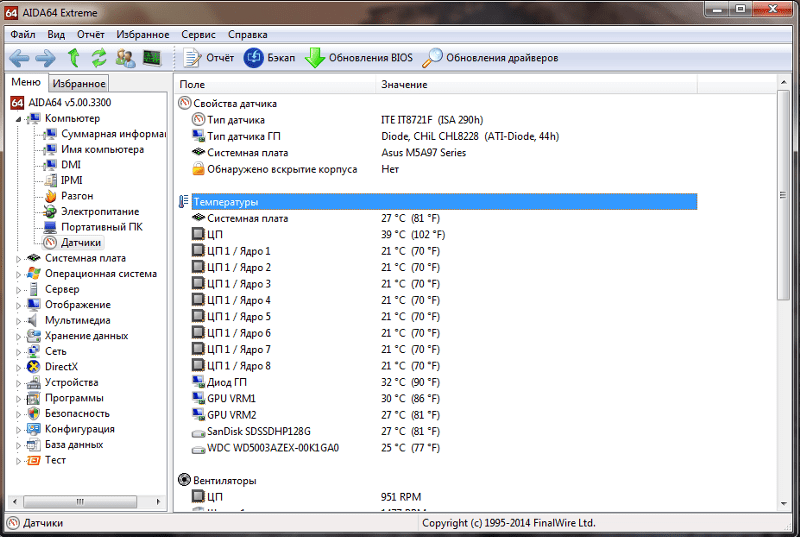The width and height of the screenshot is (800, 537).
Task: Select the ЦП 39 °C temperature row
Action: [437, 235]
